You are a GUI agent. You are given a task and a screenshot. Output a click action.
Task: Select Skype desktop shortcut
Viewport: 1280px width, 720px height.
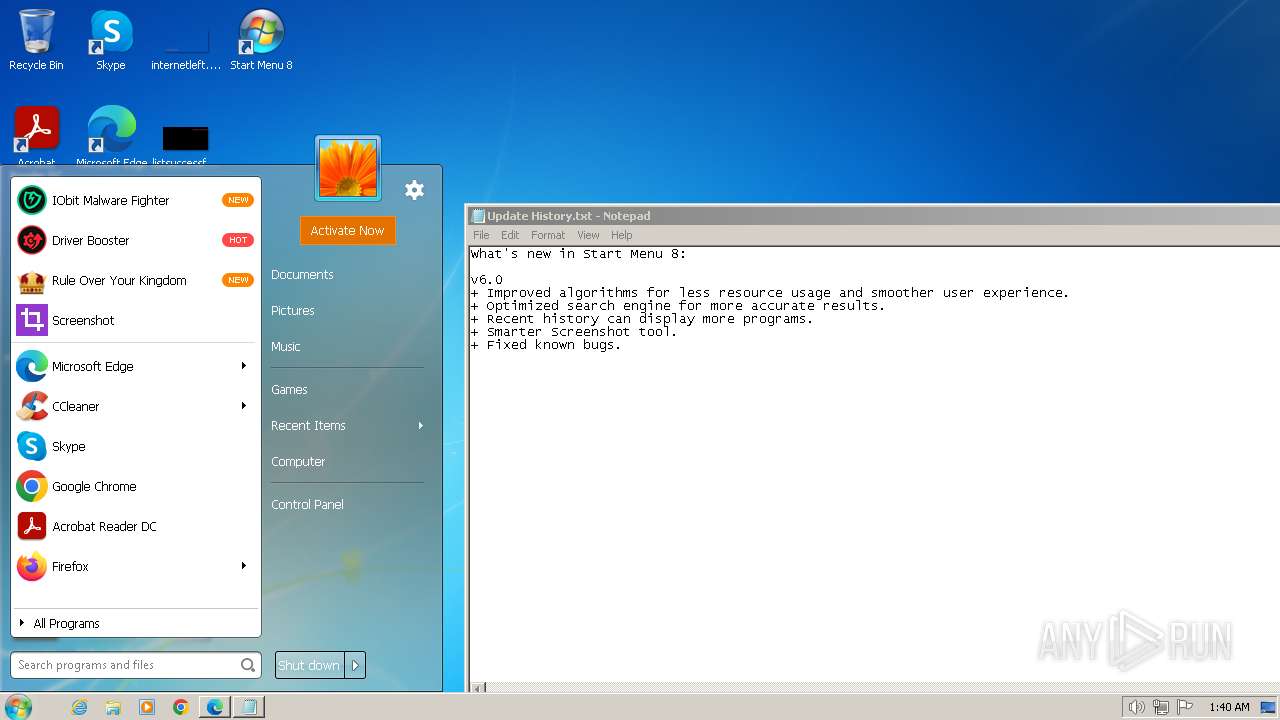111,40
